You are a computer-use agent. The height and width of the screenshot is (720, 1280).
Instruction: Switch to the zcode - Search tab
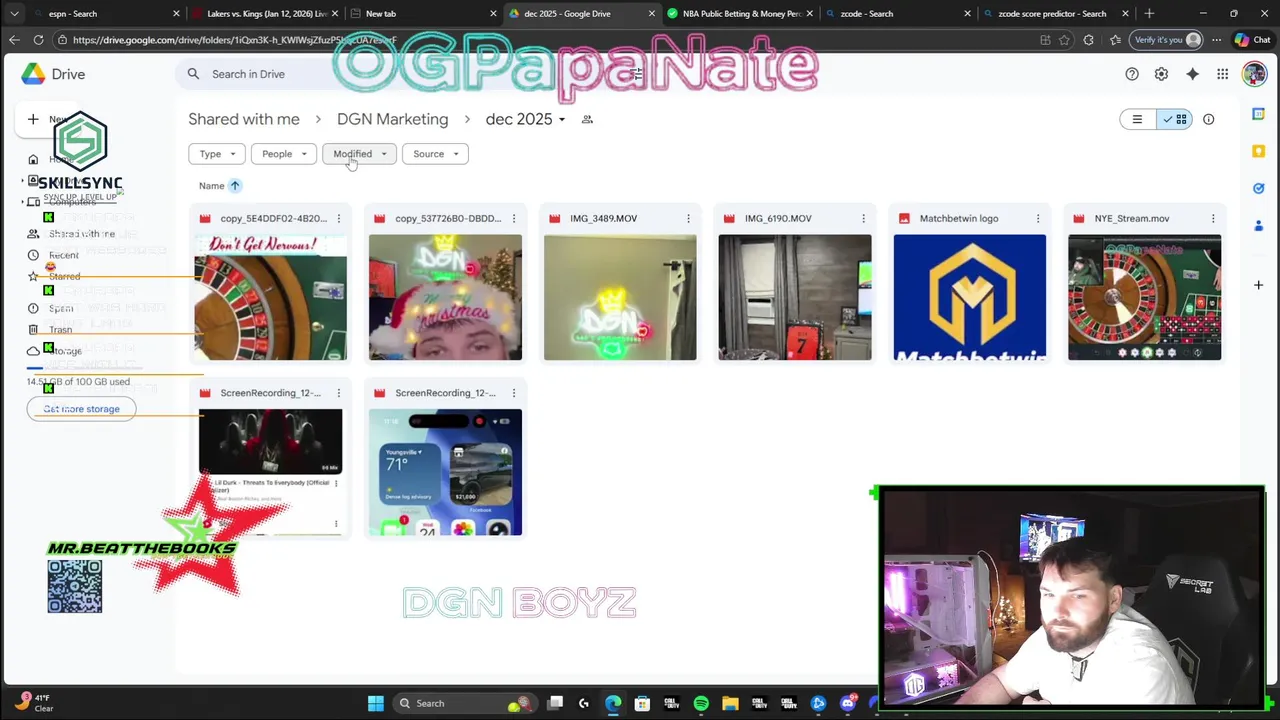coord(896,14)
